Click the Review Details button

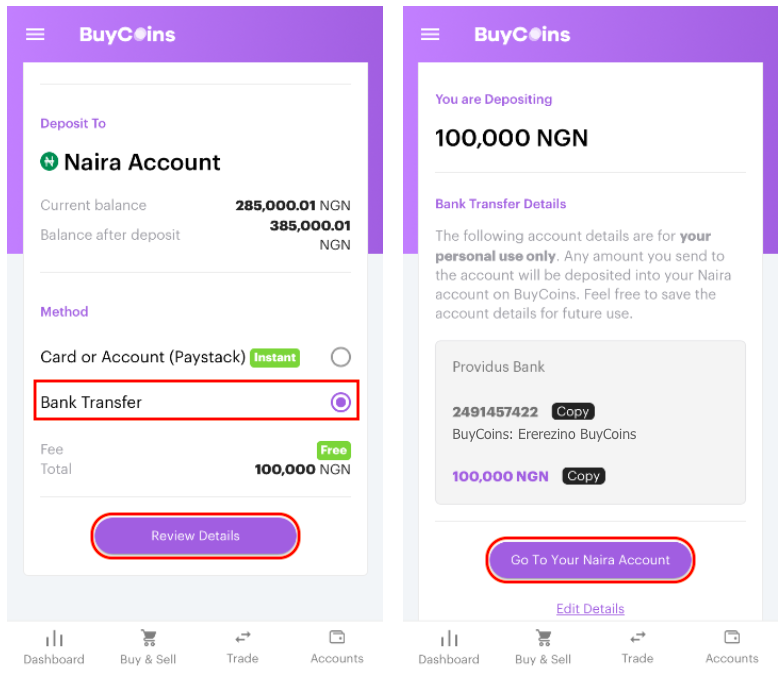pyautogui.click(x=195, y=536)
